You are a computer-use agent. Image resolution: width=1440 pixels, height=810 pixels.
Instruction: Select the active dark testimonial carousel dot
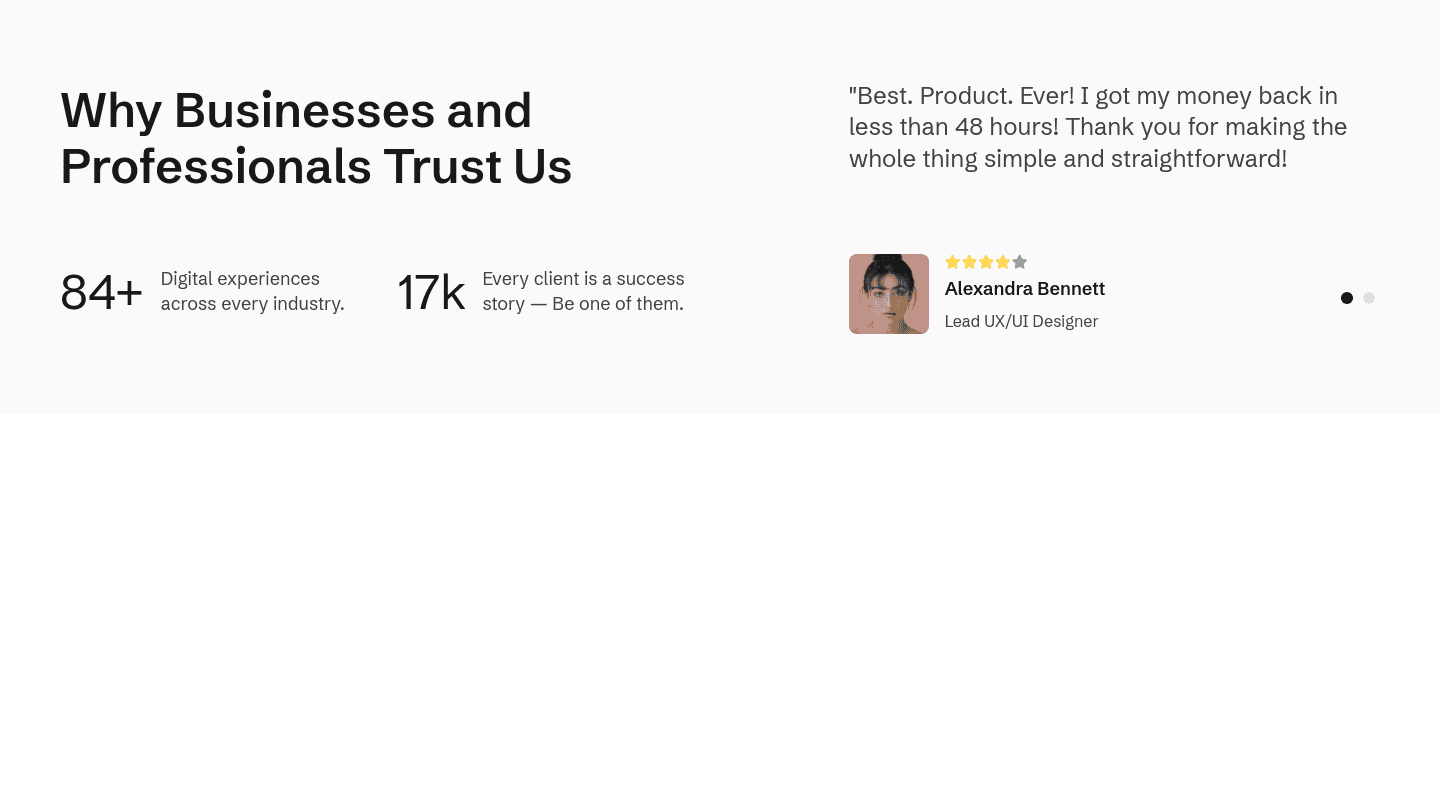click(1347, 298)
